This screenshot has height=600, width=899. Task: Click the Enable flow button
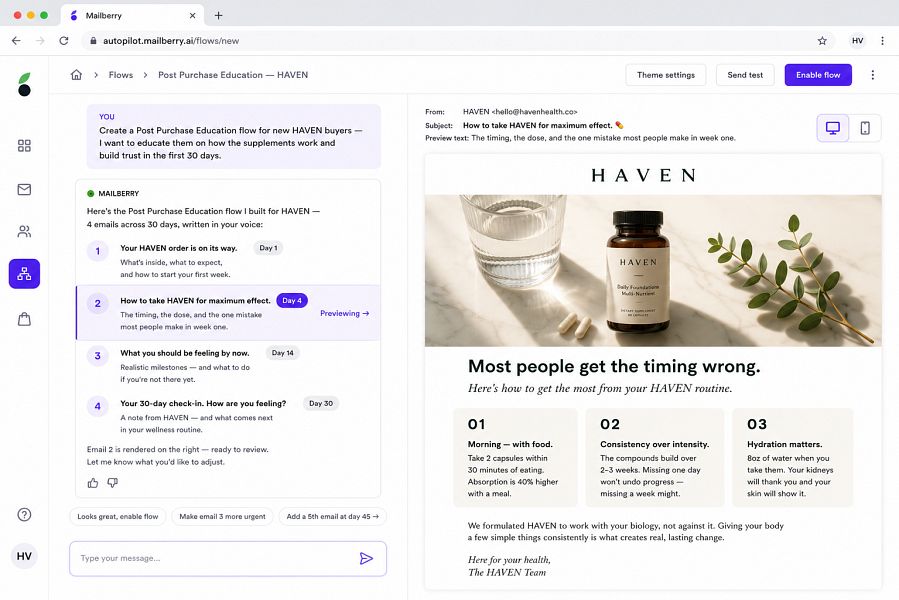tap(818, 75)
